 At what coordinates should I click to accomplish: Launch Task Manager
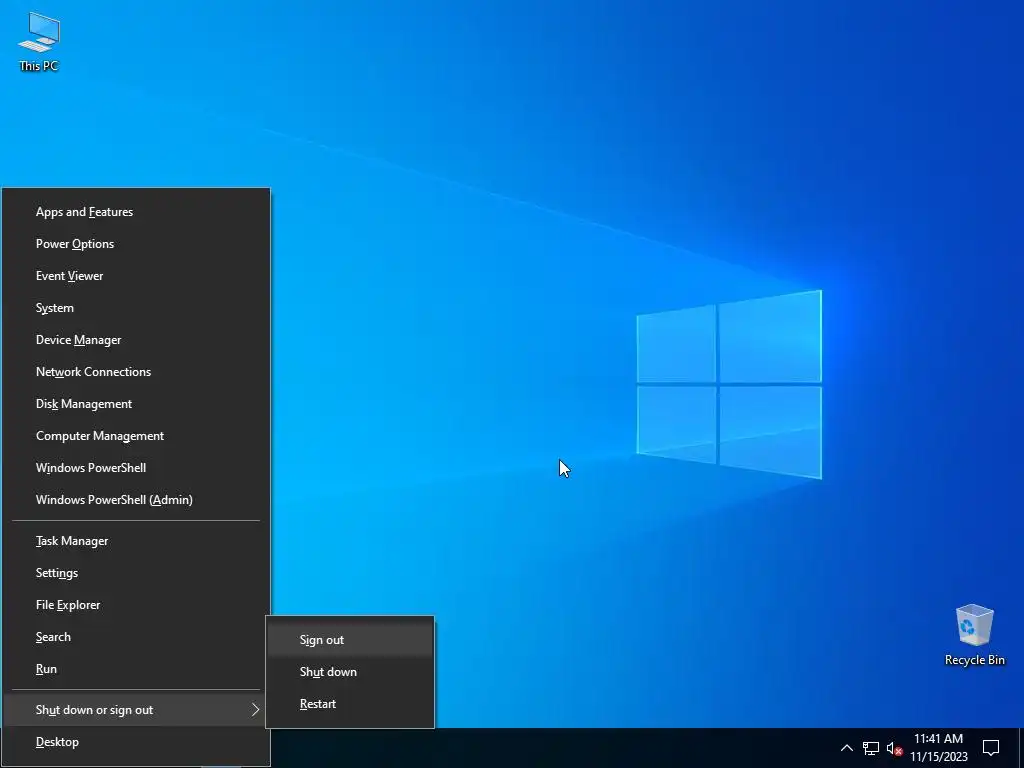(x=136, y=541)
